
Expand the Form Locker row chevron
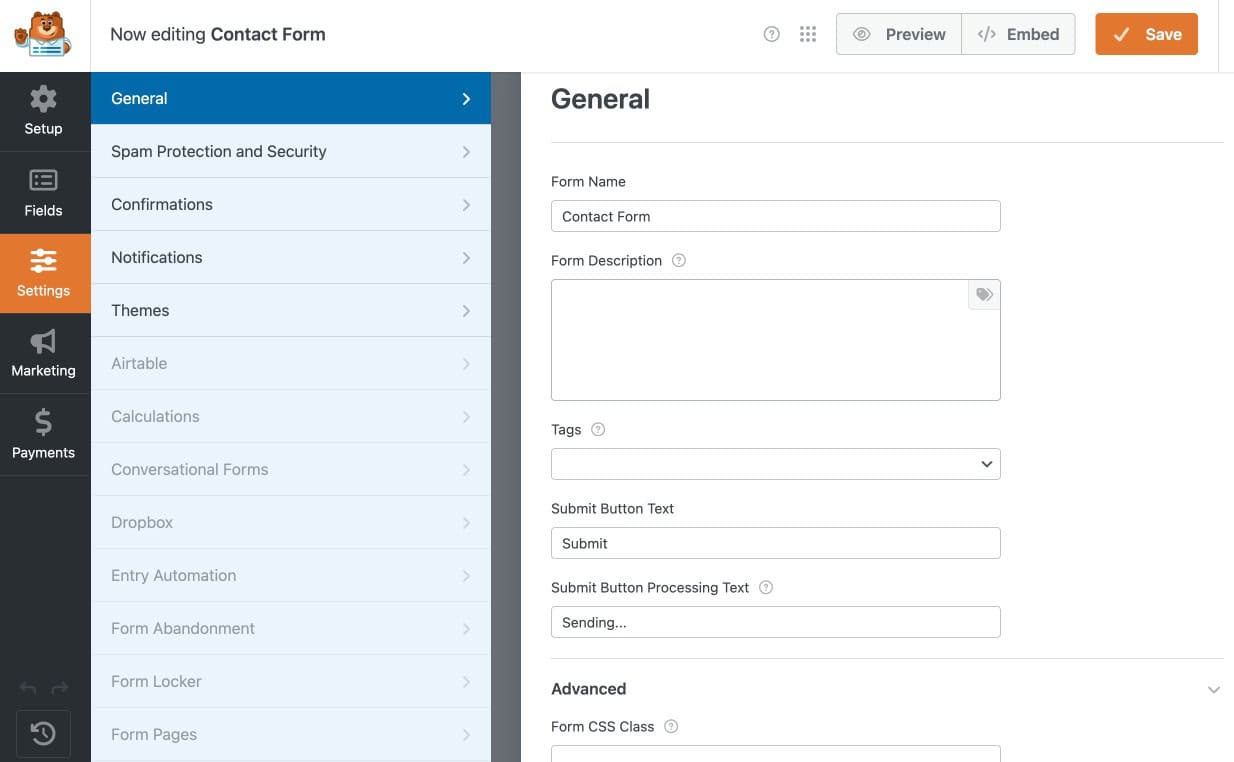click(x=466, y=681)
